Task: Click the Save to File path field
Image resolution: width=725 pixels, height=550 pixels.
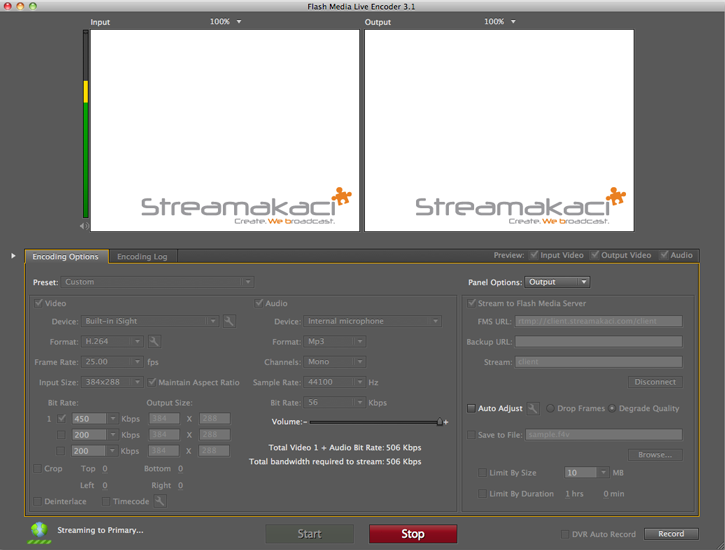Action: (604, 435)
